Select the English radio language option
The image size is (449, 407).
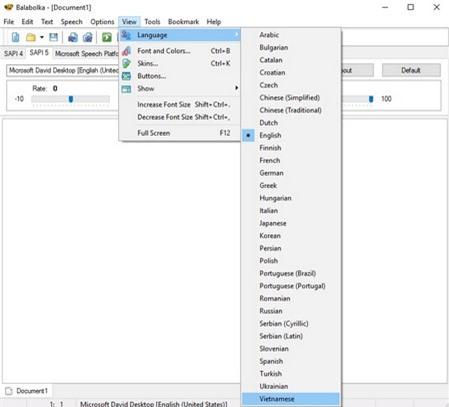(x=290, y=135)
